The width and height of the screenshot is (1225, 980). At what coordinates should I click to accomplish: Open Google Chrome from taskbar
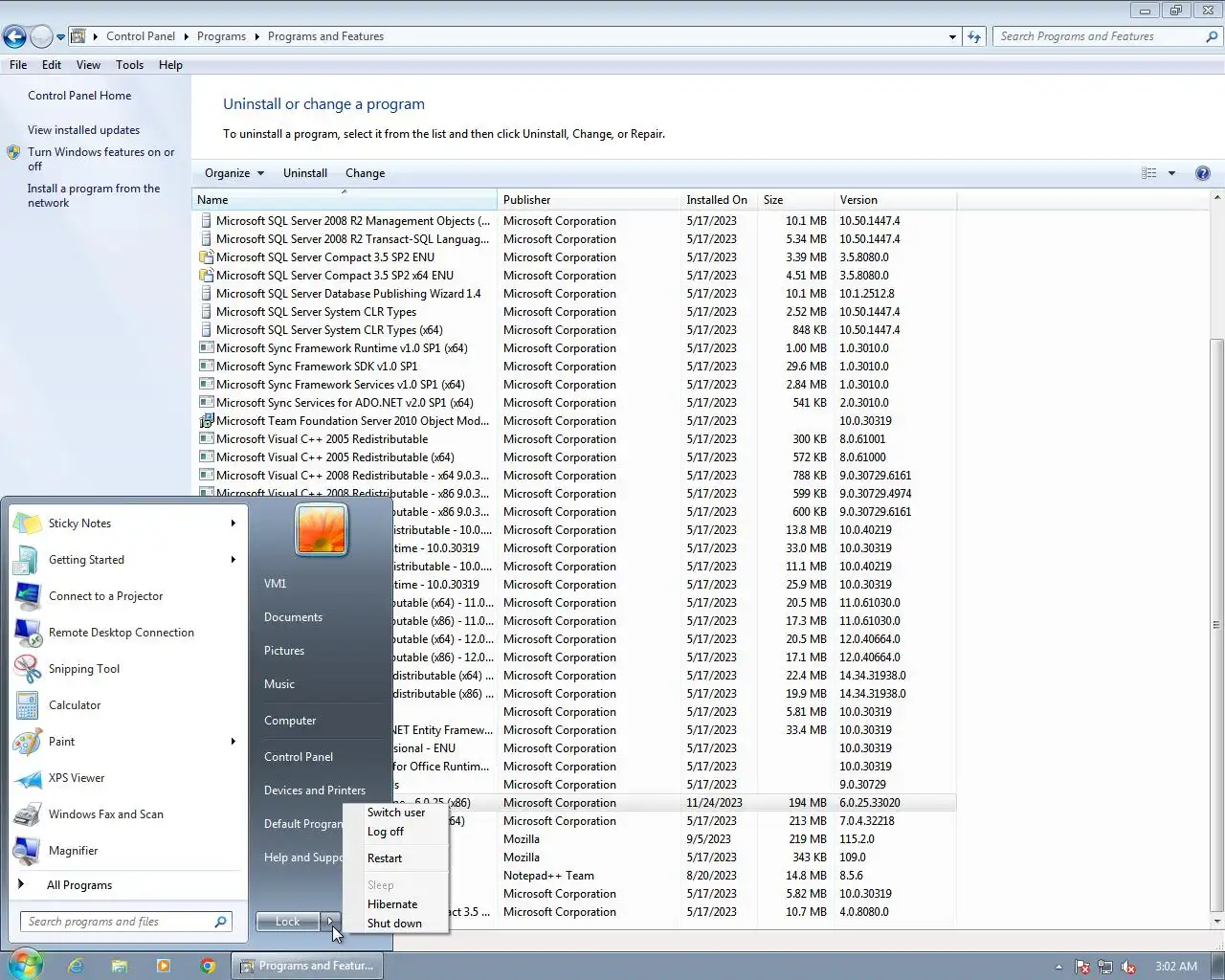pyautogui.click(x=208, y=967)
